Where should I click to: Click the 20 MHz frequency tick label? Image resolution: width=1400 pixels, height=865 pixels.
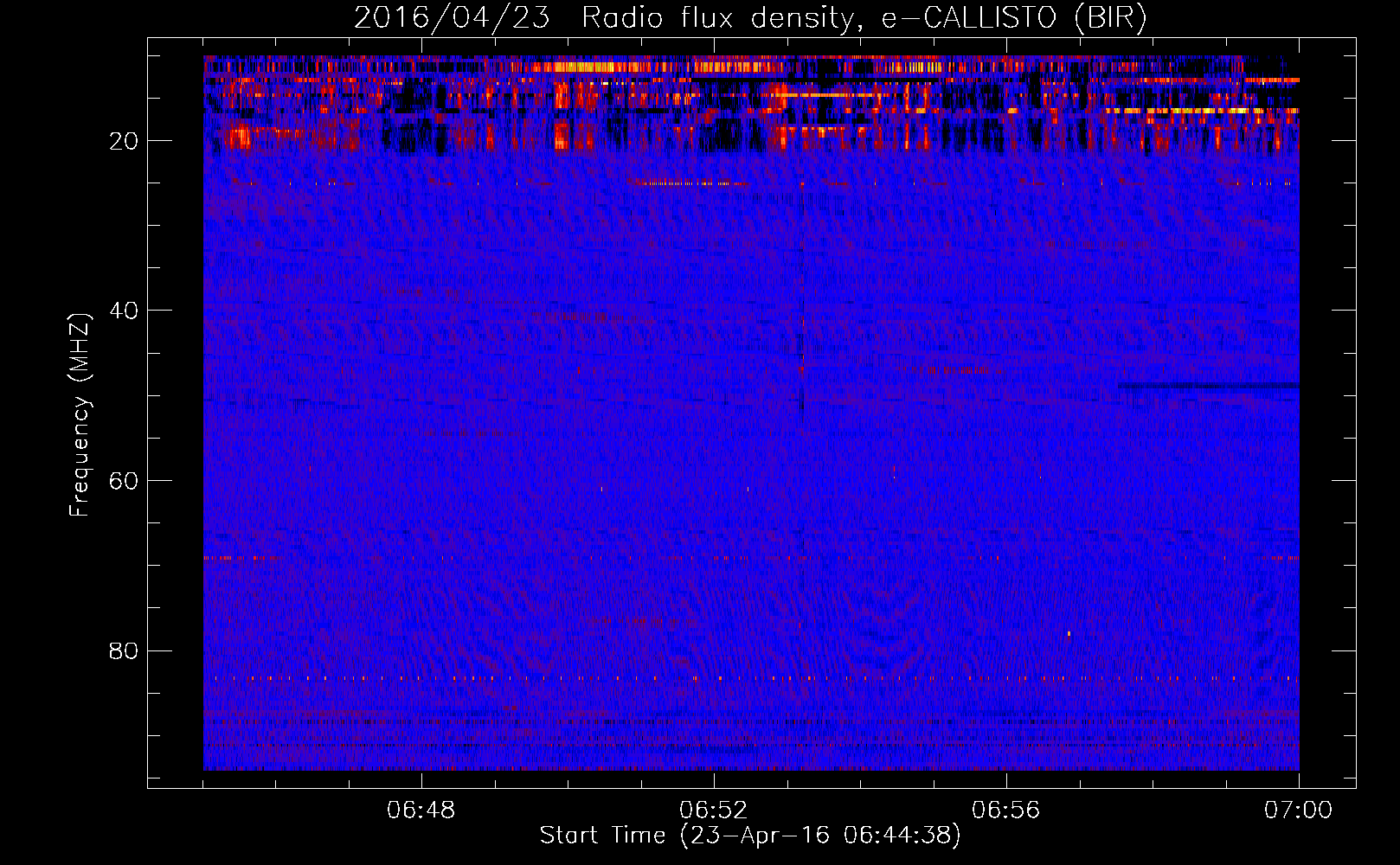click(x=124, y=141)
